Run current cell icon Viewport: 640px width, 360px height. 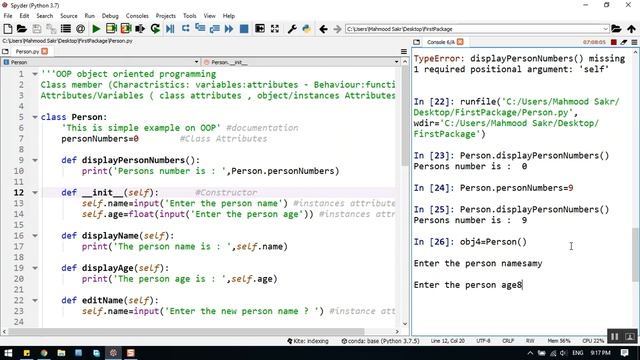click(111, 29)
